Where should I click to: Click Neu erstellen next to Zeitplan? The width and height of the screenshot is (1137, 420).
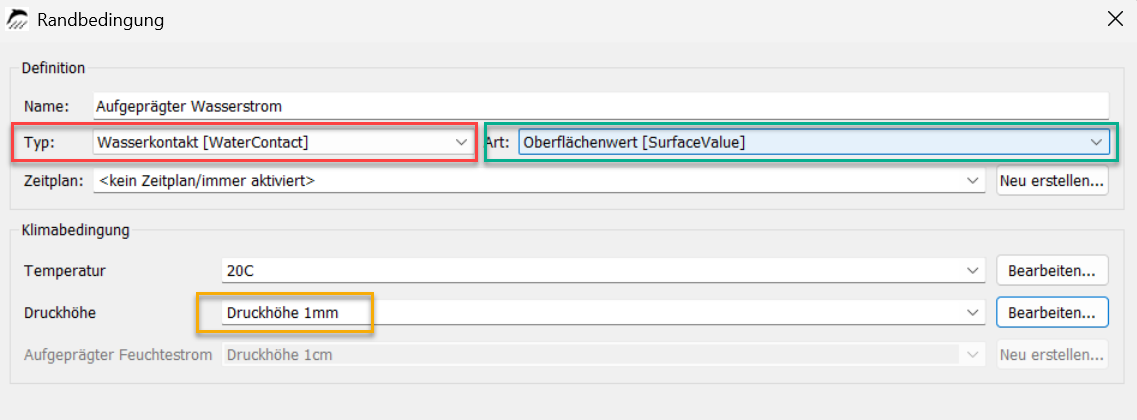tap(1052, 181)
